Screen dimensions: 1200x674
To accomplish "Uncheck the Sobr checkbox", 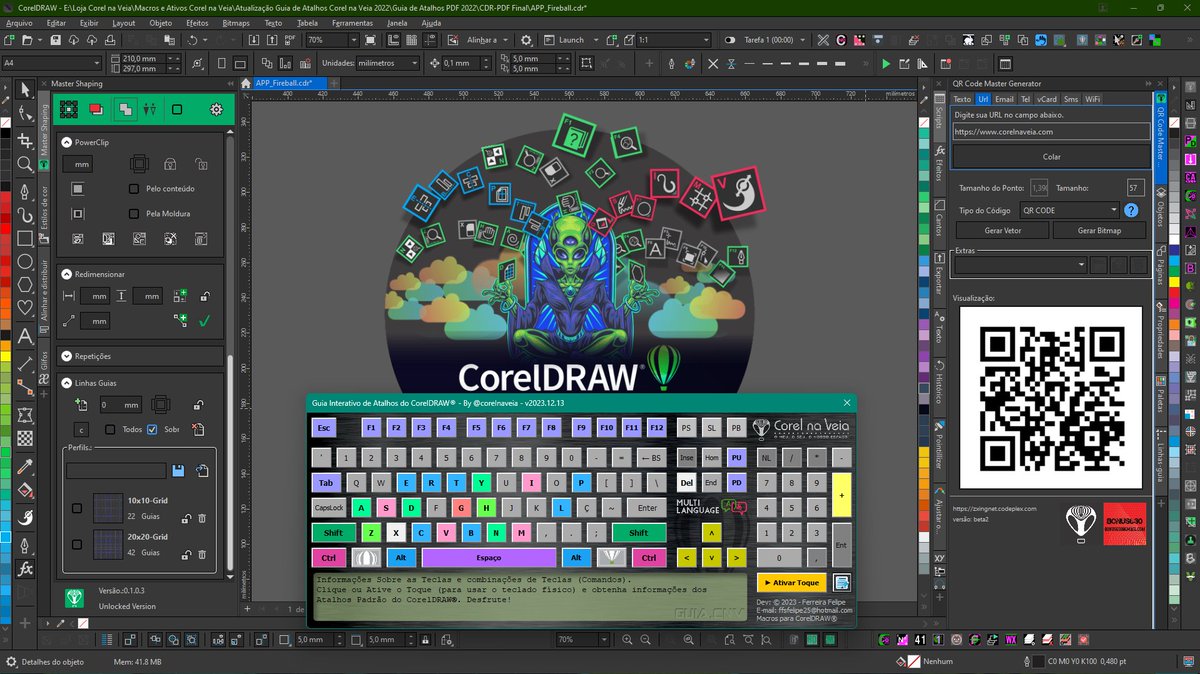I will (x=152, y=429).
